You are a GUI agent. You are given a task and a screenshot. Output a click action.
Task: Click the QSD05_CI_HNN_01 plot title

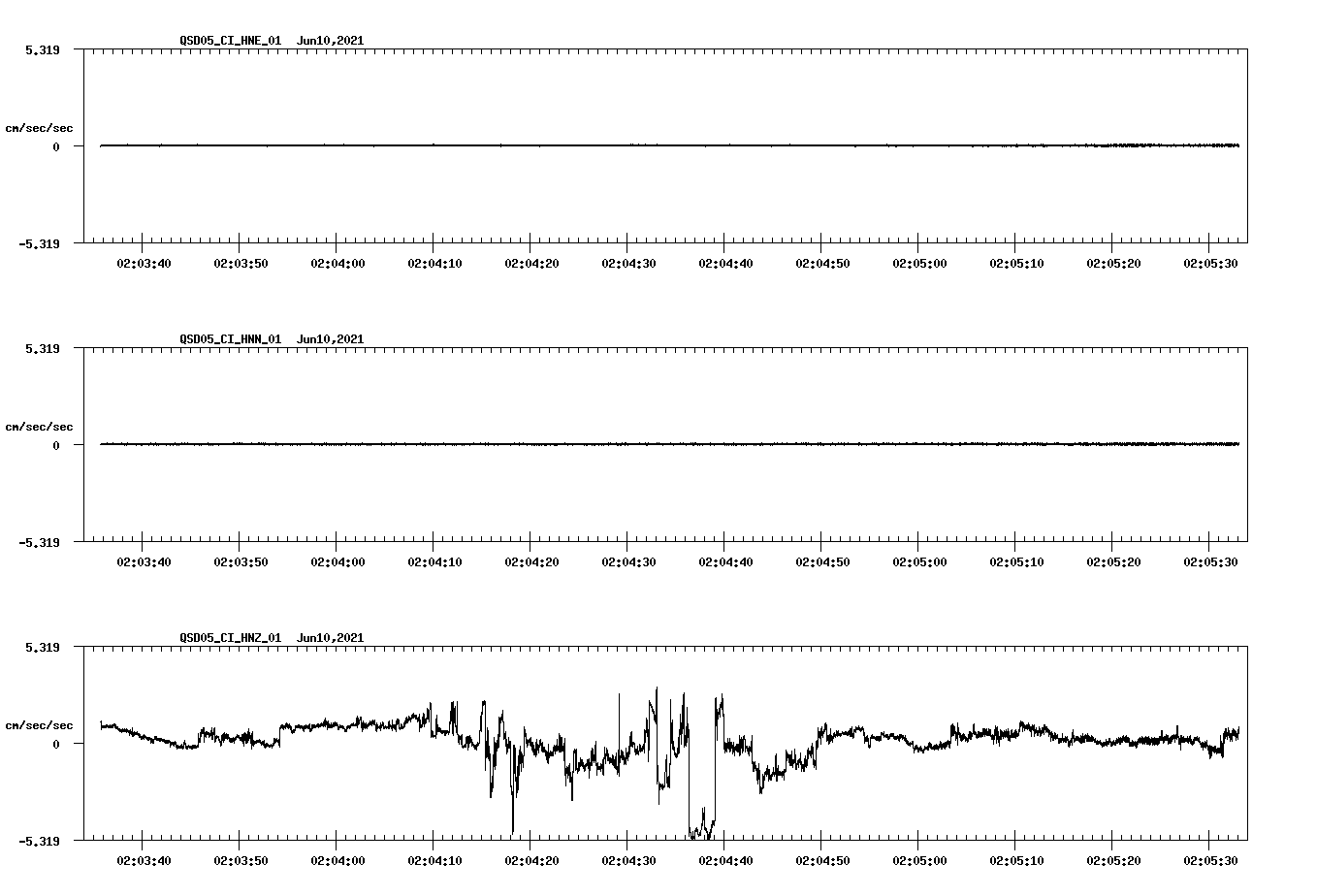(x=272, y=339)
